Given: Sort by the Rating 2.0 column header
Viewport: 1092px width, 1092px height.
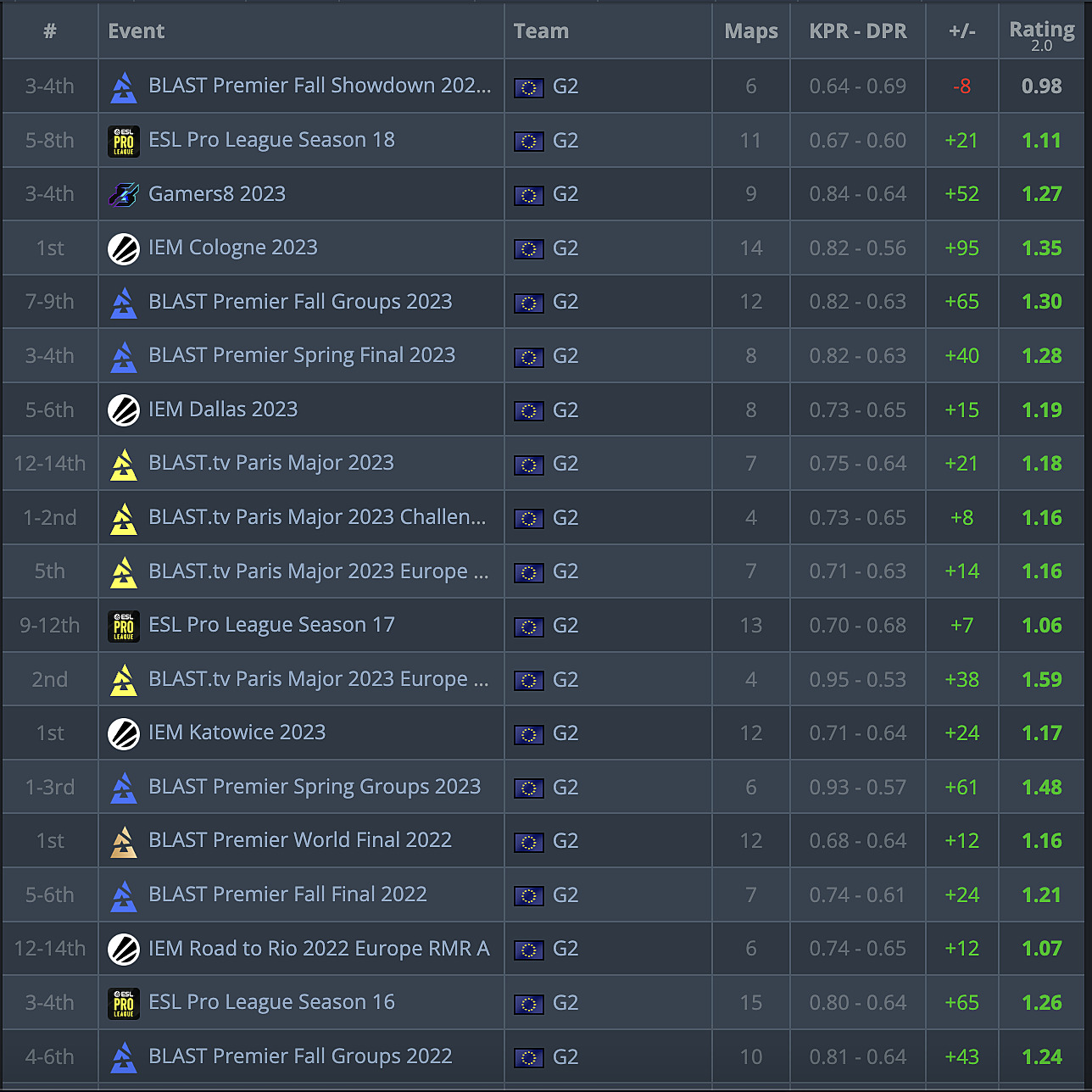Looking at the screenshot, I should tap(1042, 35).
